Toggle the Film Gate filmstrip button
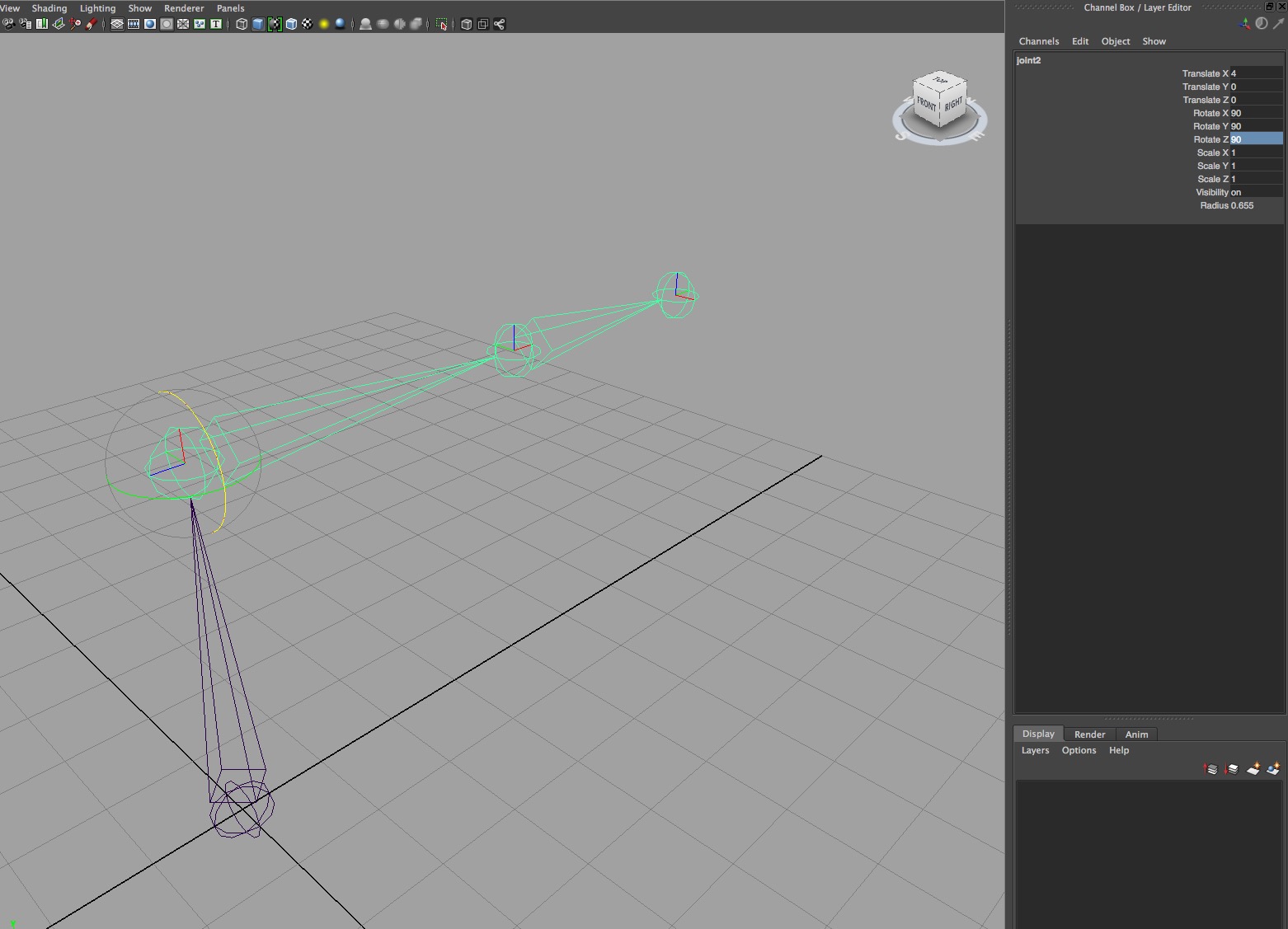Image resolution: width=1288 pixels, height=929 pixels. pos(134,24)
